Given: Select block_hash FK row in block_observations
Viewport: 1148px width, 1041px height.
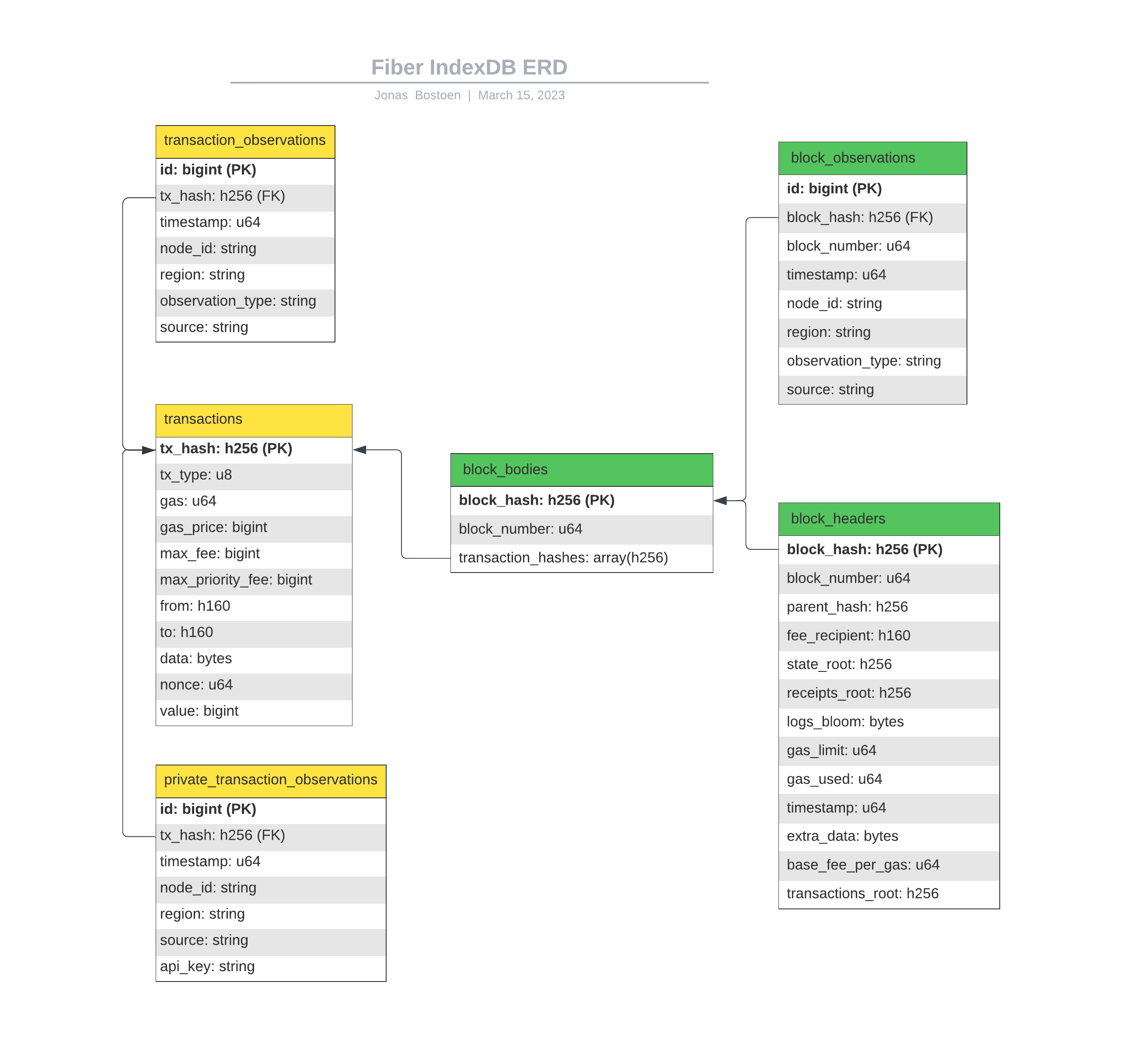Looking at the screenshot, I should point(872,217).
